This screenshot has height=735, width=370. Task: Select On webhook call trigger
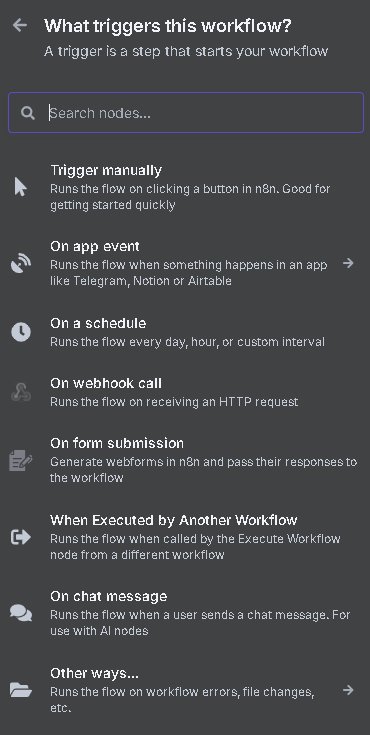[185, 392]
